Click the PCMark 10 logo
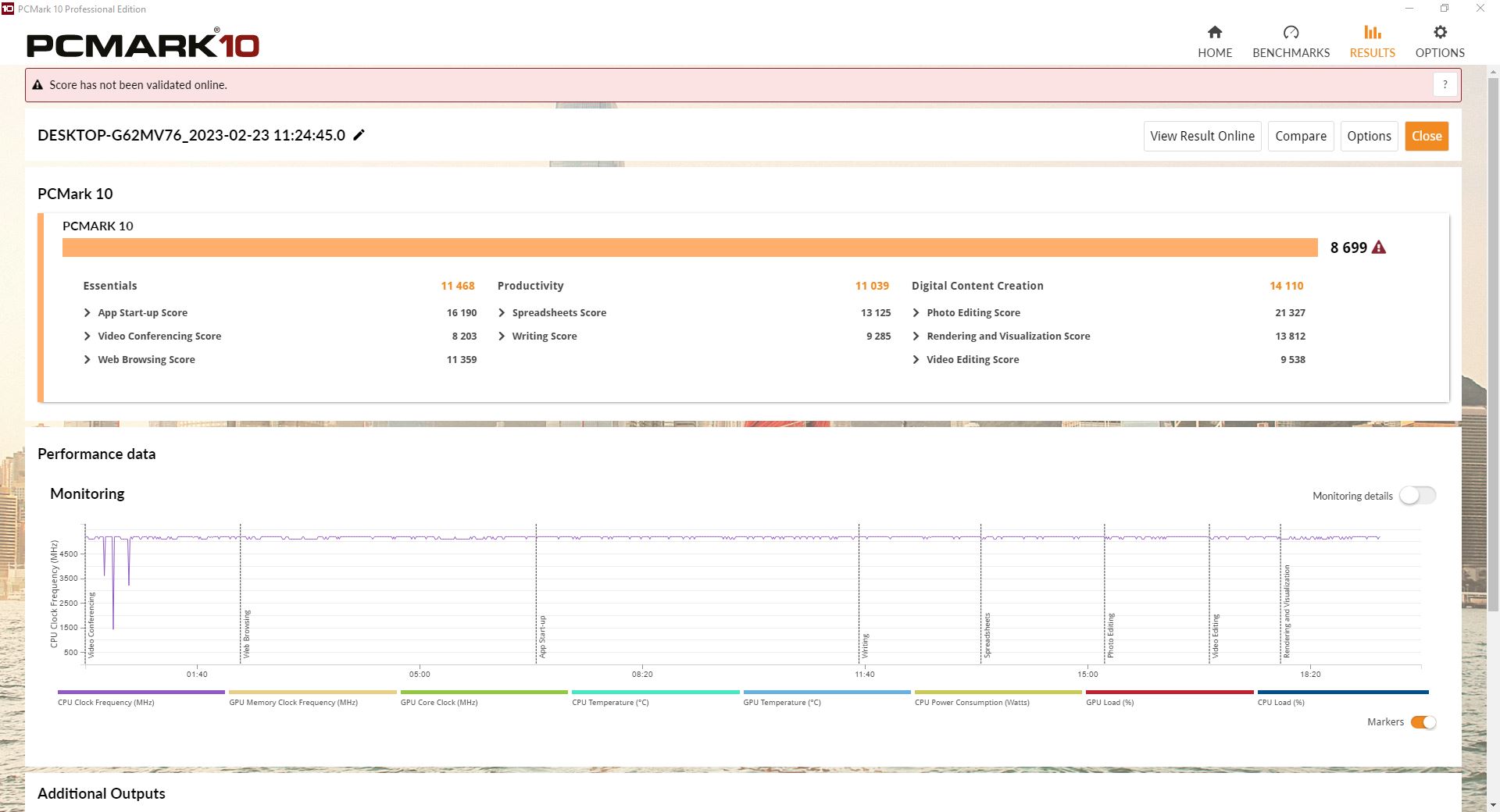Image resolution: width=1500 pixels, height=812 pixels. tap(143, 45)
